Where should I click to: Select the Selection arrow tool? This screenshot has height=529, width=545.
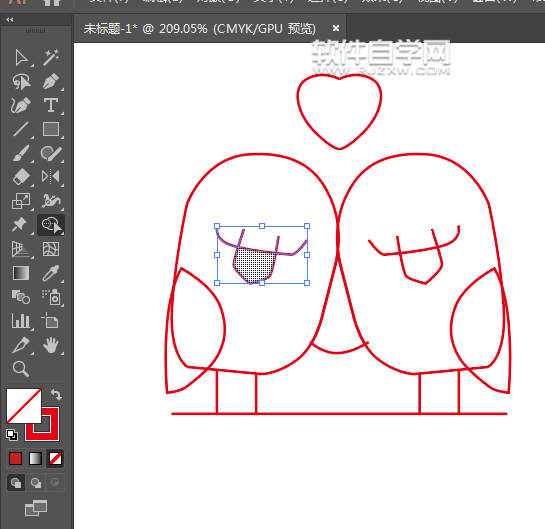[x=21, y=58]
